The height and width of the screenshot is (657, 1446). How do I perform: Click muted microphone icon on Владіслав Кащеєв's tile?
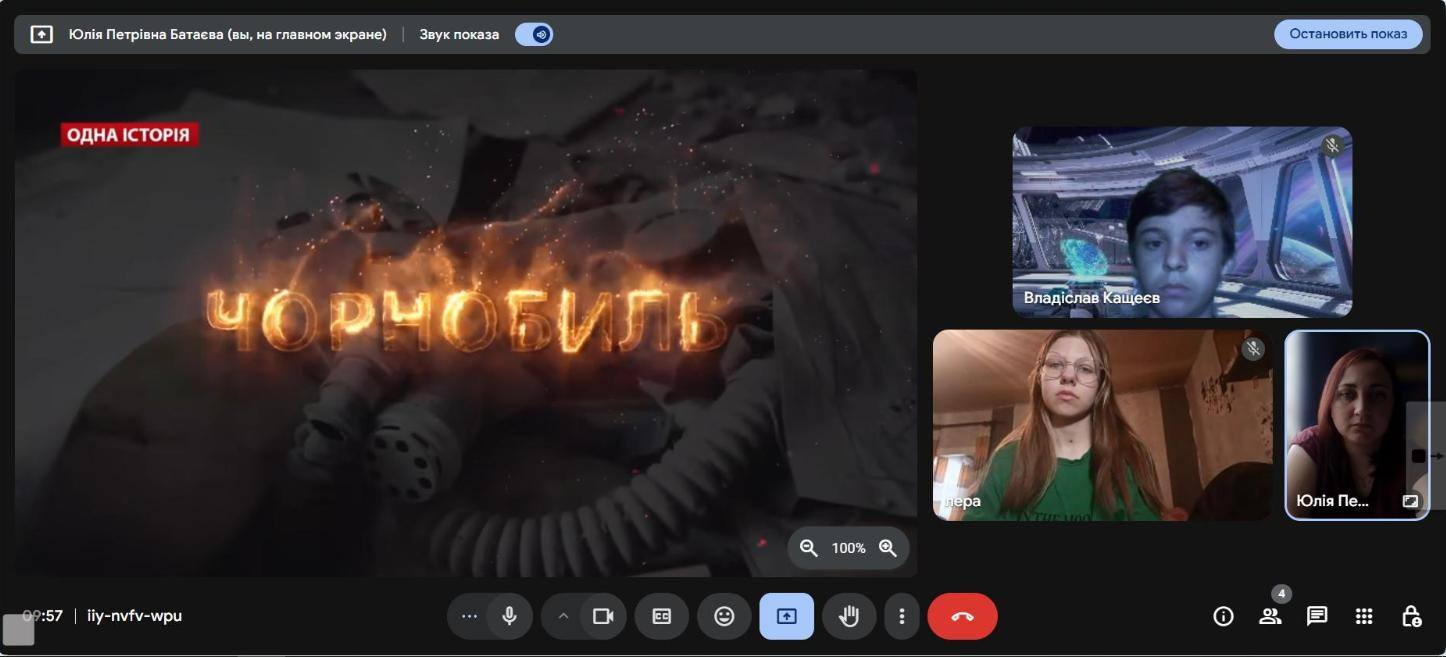pyautogui.click(x=1331, y=146)
